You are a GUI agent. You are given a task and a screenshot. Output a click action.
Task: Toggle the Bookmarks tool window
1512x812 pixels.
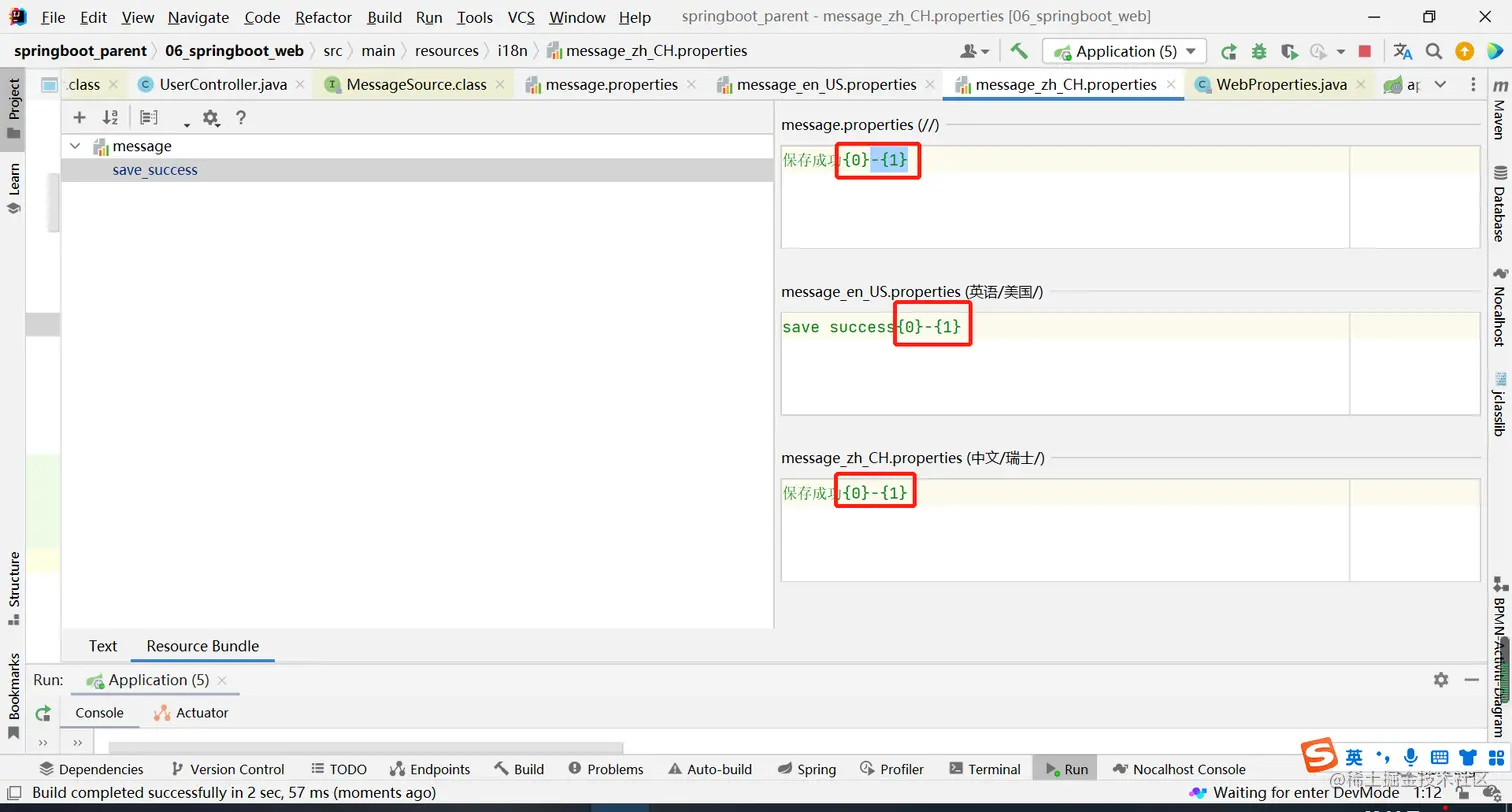[13, 695]
